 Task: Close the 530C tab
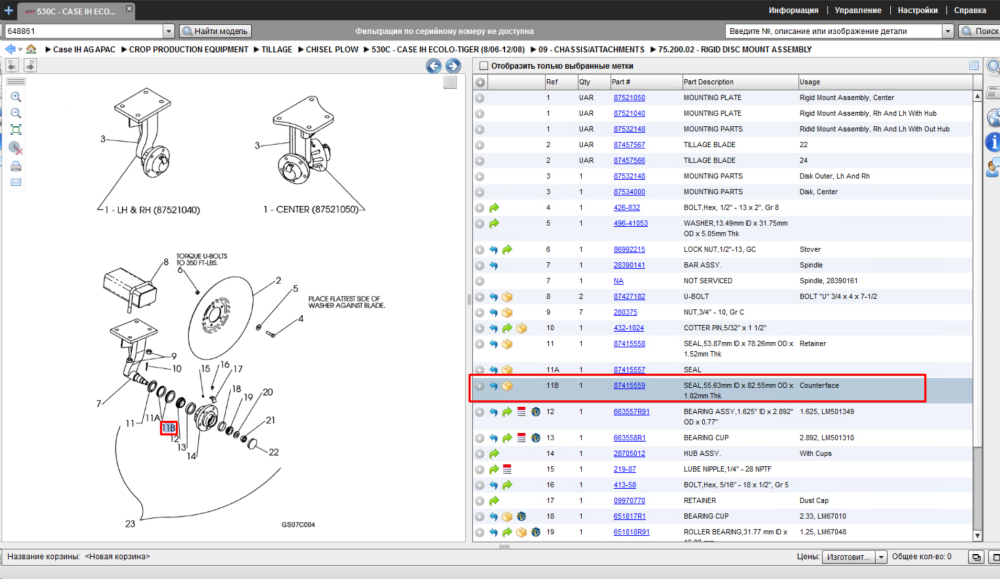pos(129,8)
